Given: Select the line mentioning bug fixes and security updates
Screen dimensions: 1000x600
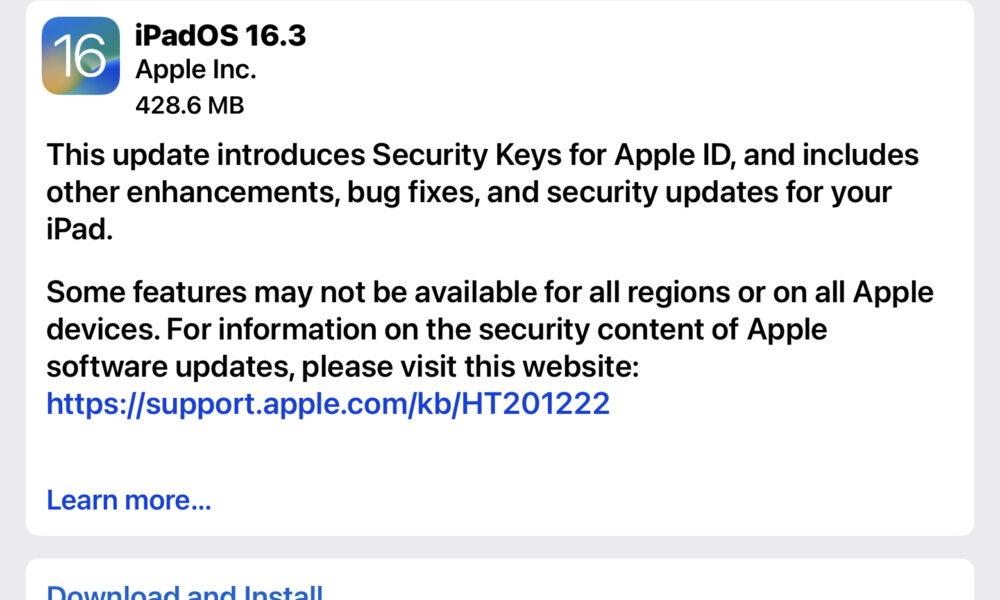Looking at the screenshot, I should [x=469, y=193].
